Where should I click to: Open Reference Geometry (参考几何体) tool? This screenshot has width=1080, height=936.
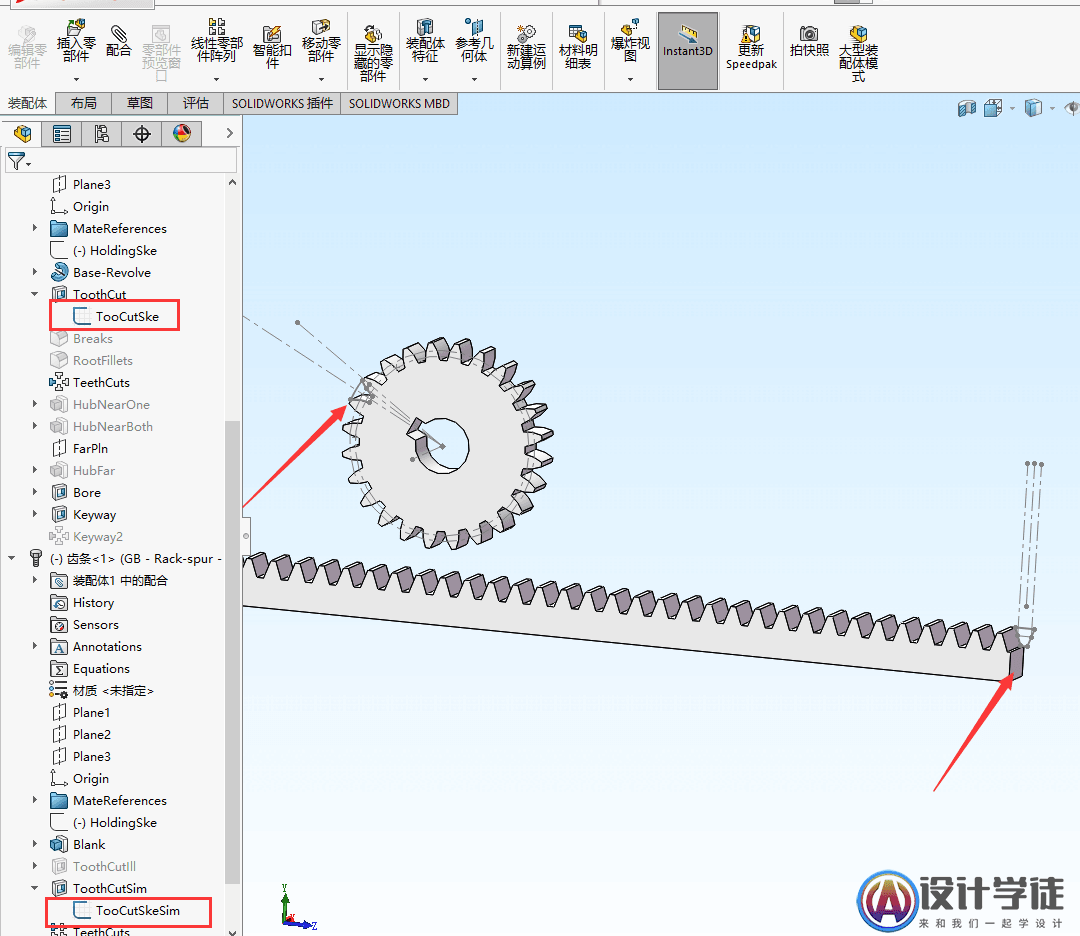pos(475,41)
